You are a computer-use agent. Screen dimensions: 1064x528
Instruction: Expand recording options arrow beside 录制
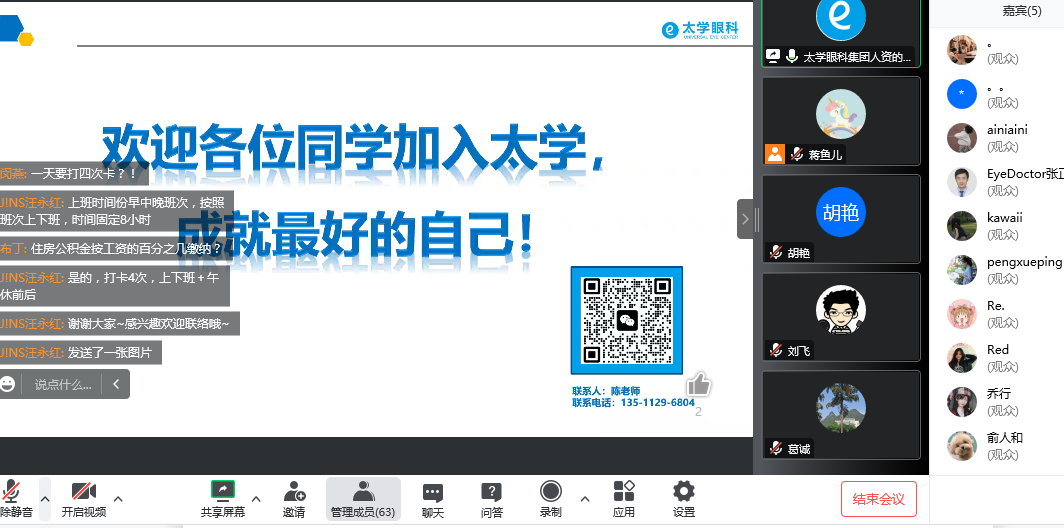(585, 497)
